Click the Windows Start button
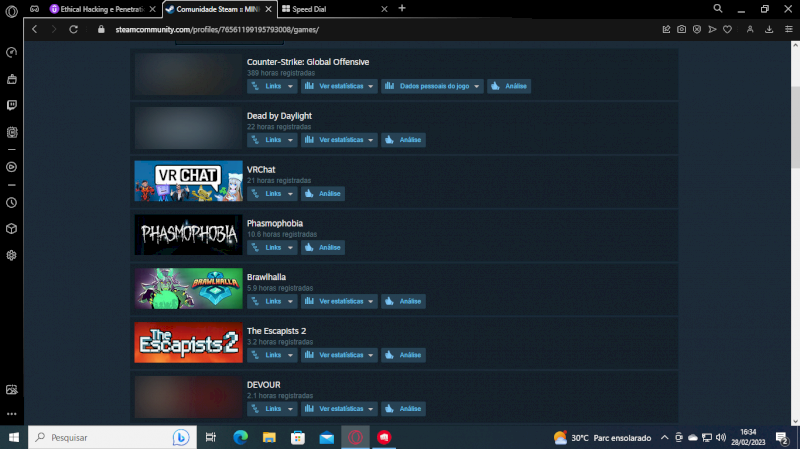The image size is (800, 449). (14, 437)
